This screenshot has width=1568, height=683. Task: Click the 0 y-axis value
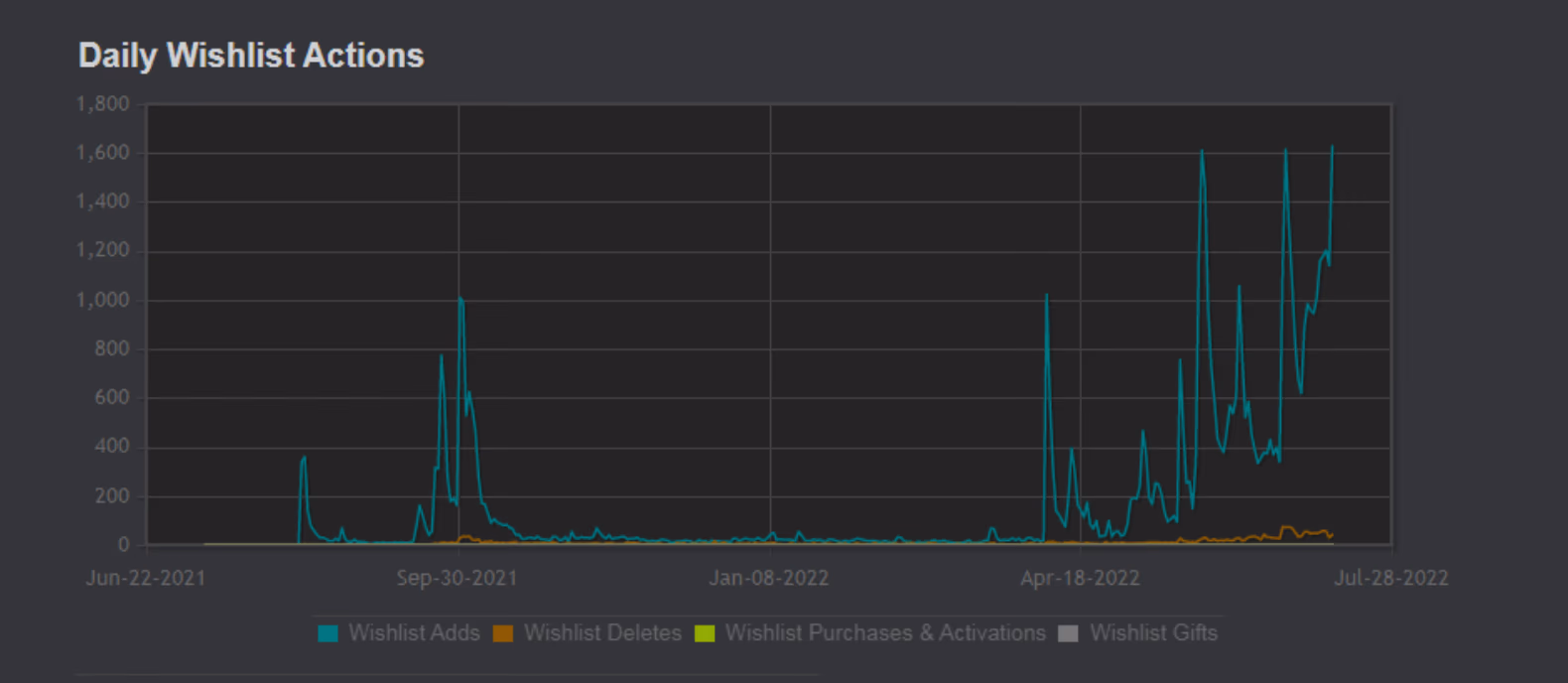pyautogui.click(x=124, y=544)
